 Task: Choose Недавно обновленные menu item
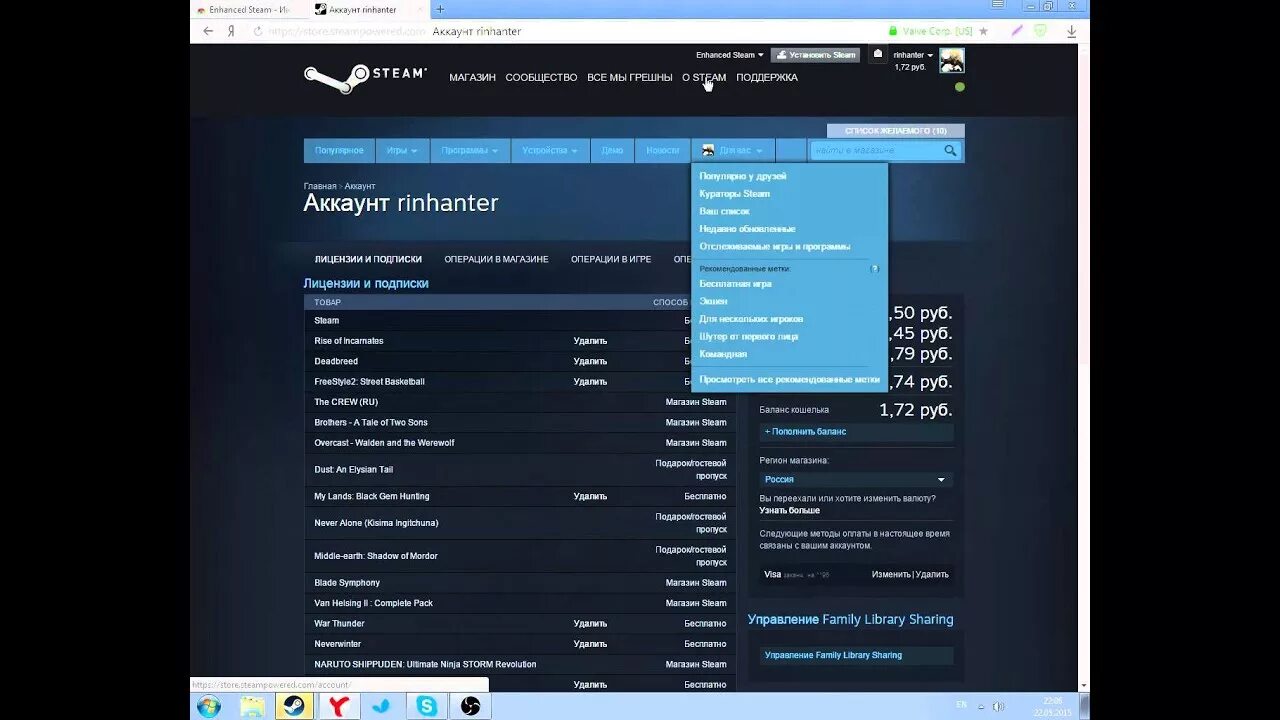click(747, 229)
